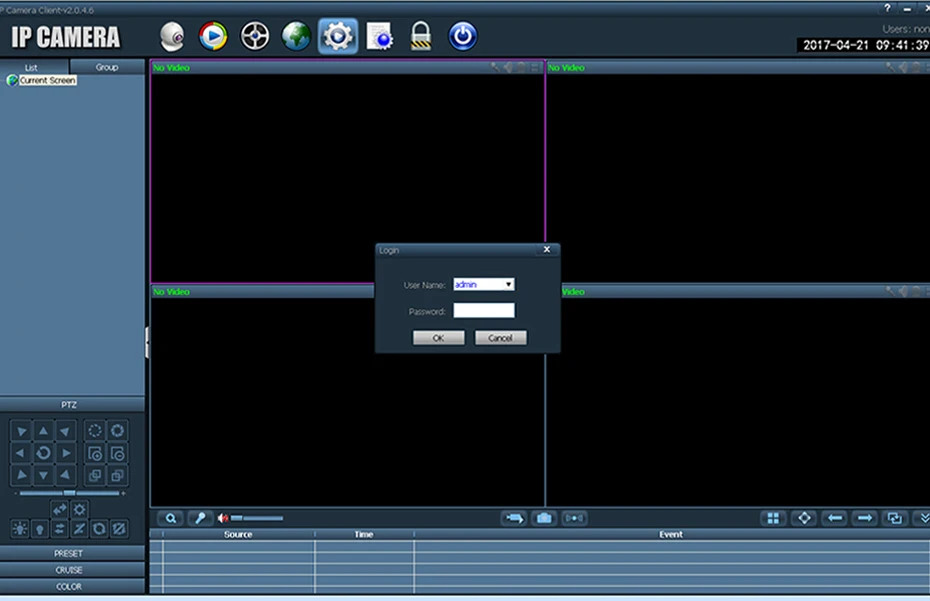Click the blue power logout icon
Screen dimensions: 930x601
[462, 36]
